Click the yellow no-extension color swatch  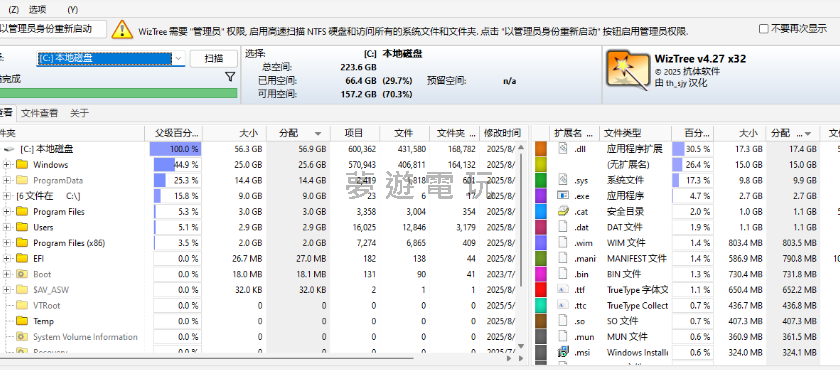click(541, 164)
